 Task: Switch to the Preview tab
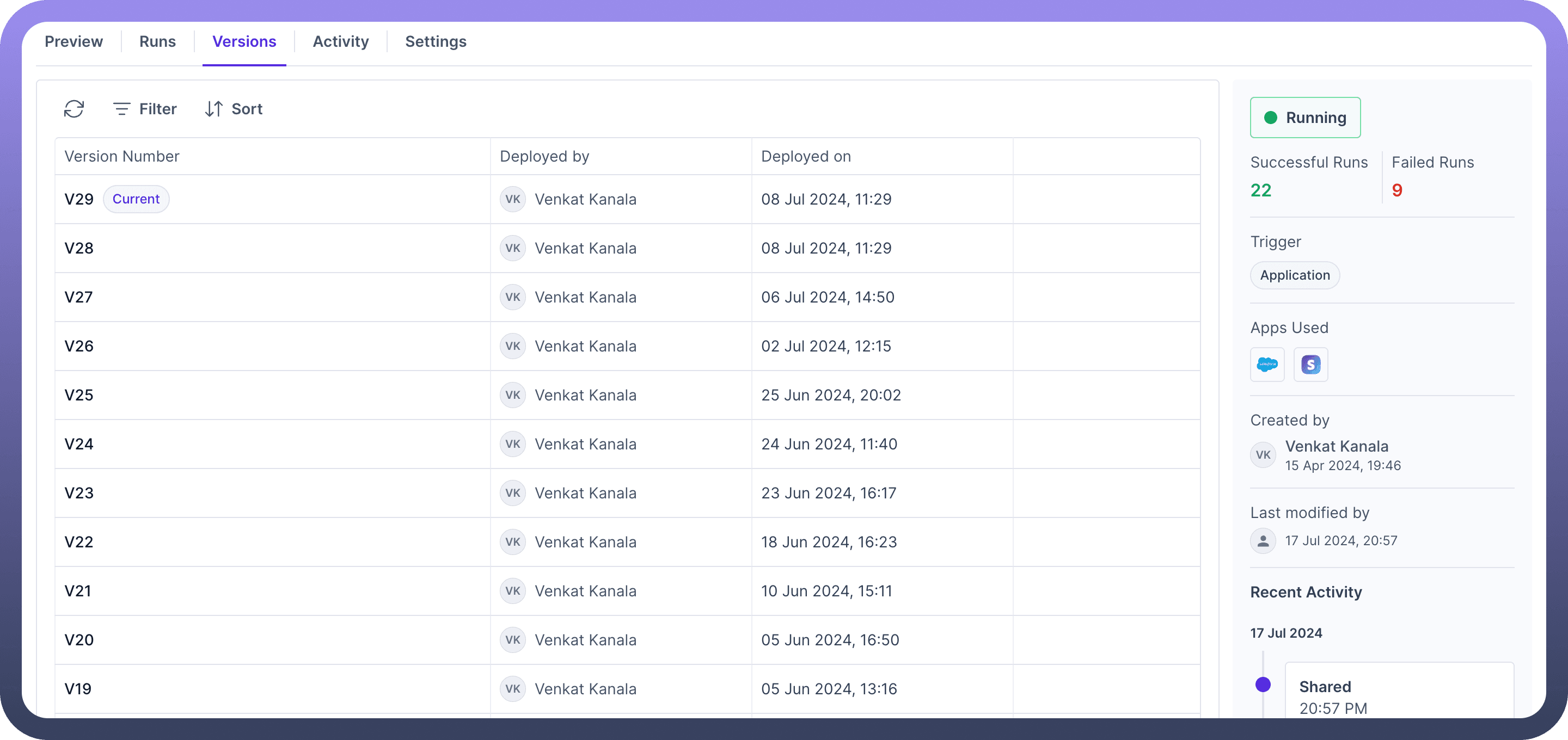click(73, 41)
